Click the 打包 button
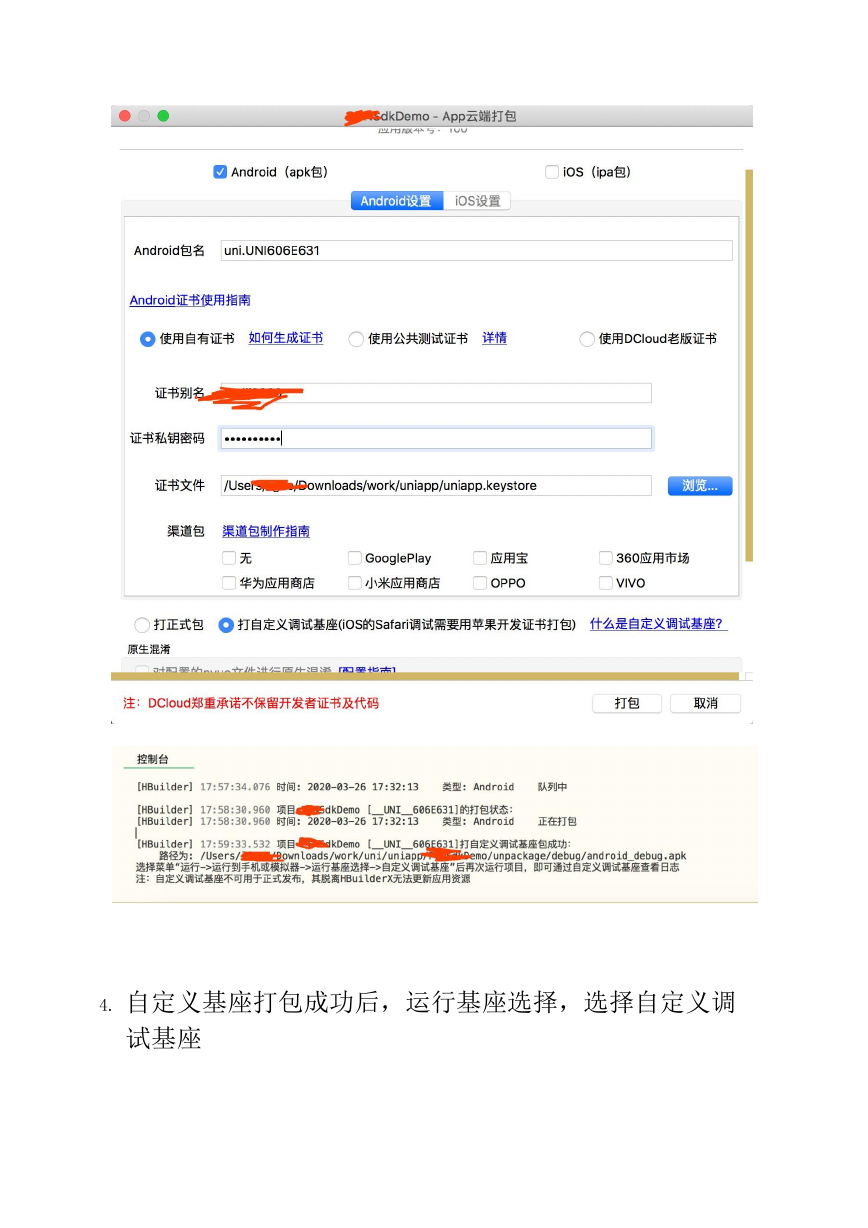Image resolution: width=868 pixels, height=1228 pixels. click(627, 703)
